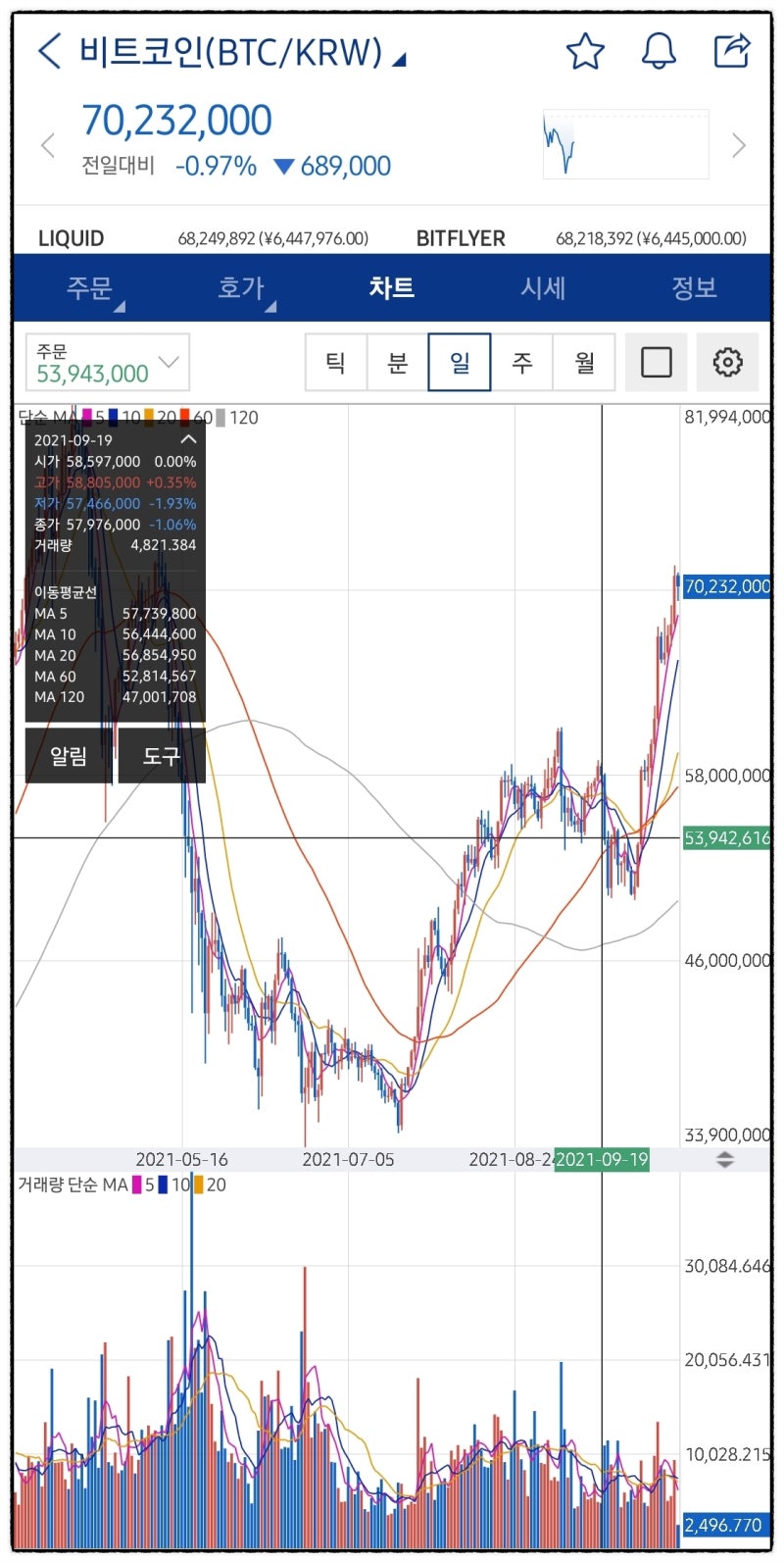Select 주 weekly chart interval
This screenshot has width=784, height=1563.
[522, 363]
